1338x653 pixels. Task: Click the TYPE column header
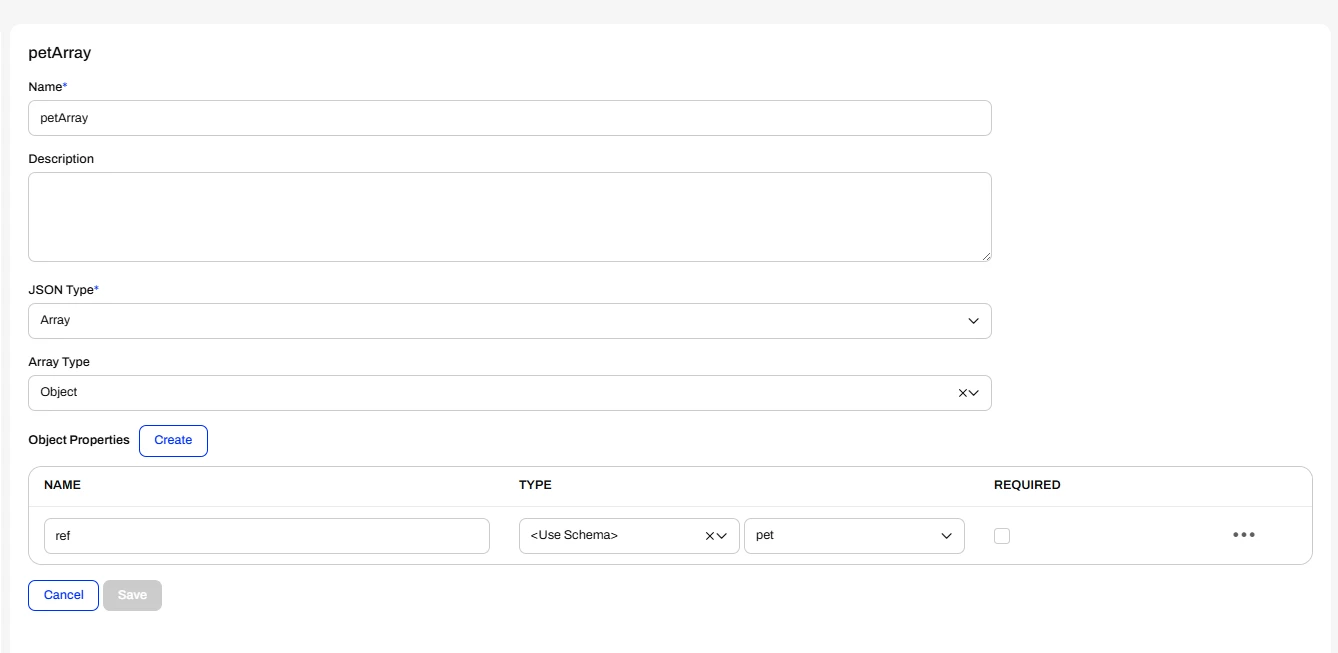[x=535, y=485]
